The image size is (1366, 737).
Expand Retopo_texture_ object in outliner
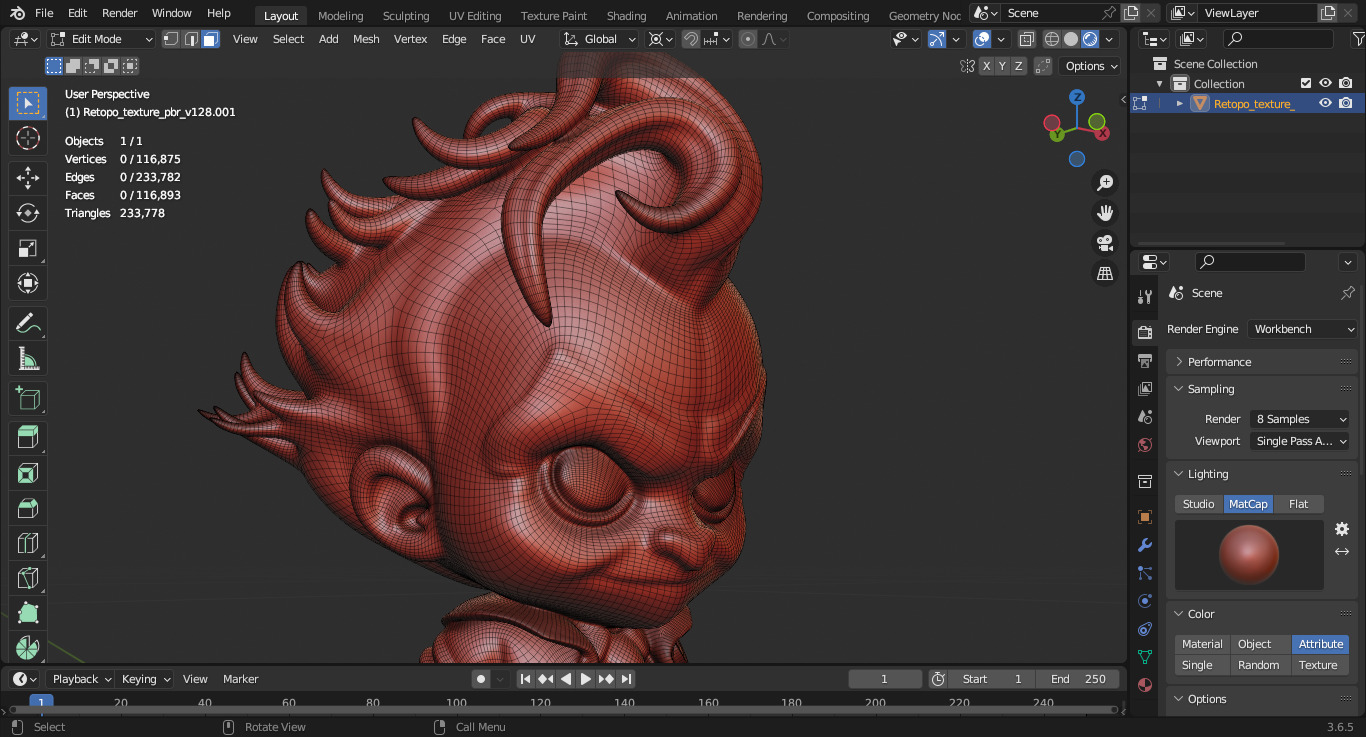coord(1179,103)
